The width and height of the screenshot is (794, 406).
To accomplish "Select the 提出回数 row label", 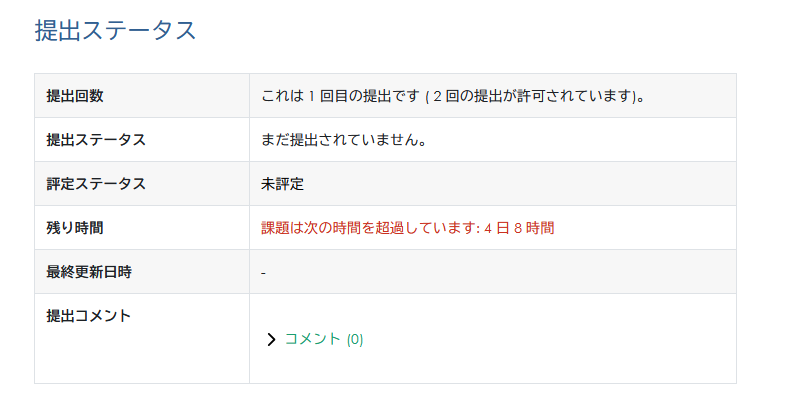I will point(75,96).
